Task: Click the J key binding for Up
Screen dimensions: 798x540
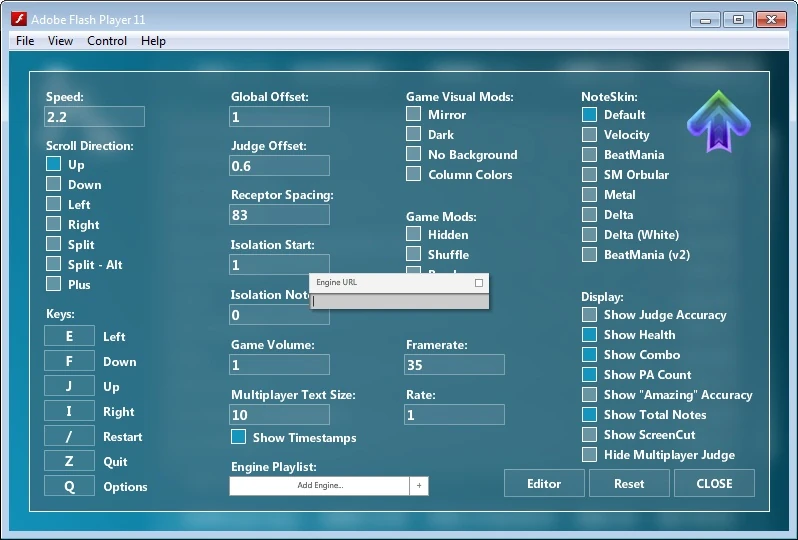Action: click(69, 386)
